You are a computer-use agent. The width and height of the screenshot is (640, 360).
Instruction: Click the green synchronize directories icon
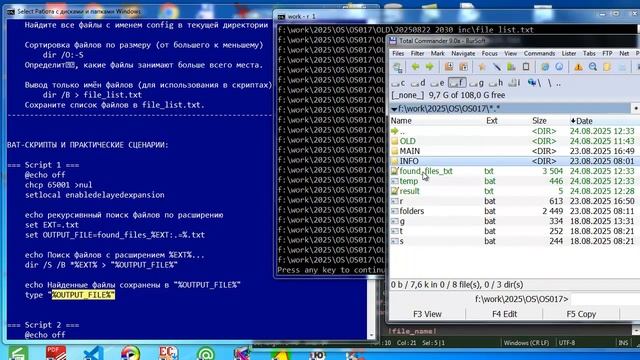tap(511, 67)
